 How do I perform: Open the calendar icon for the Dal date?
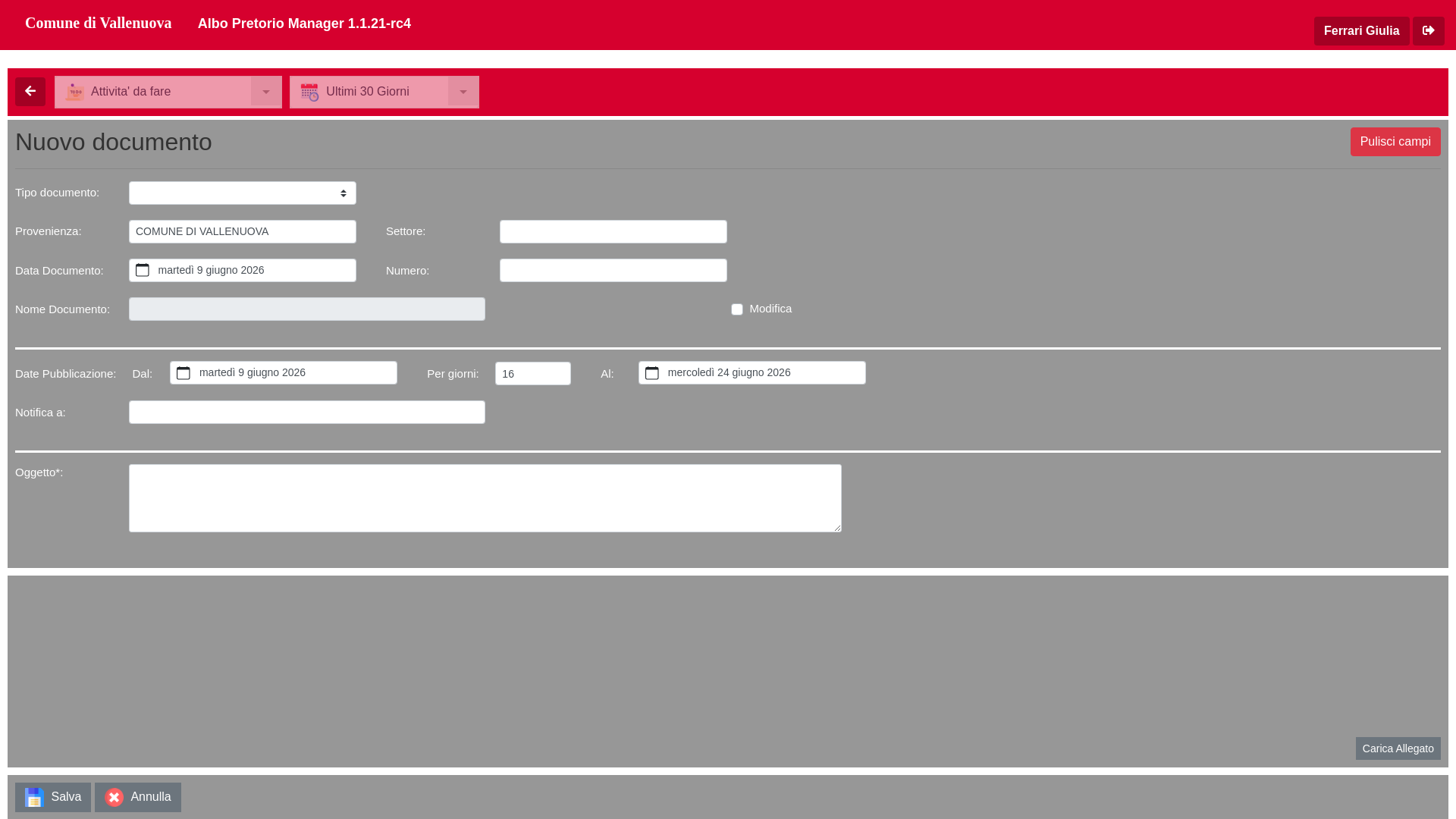(x=184, y=373)
